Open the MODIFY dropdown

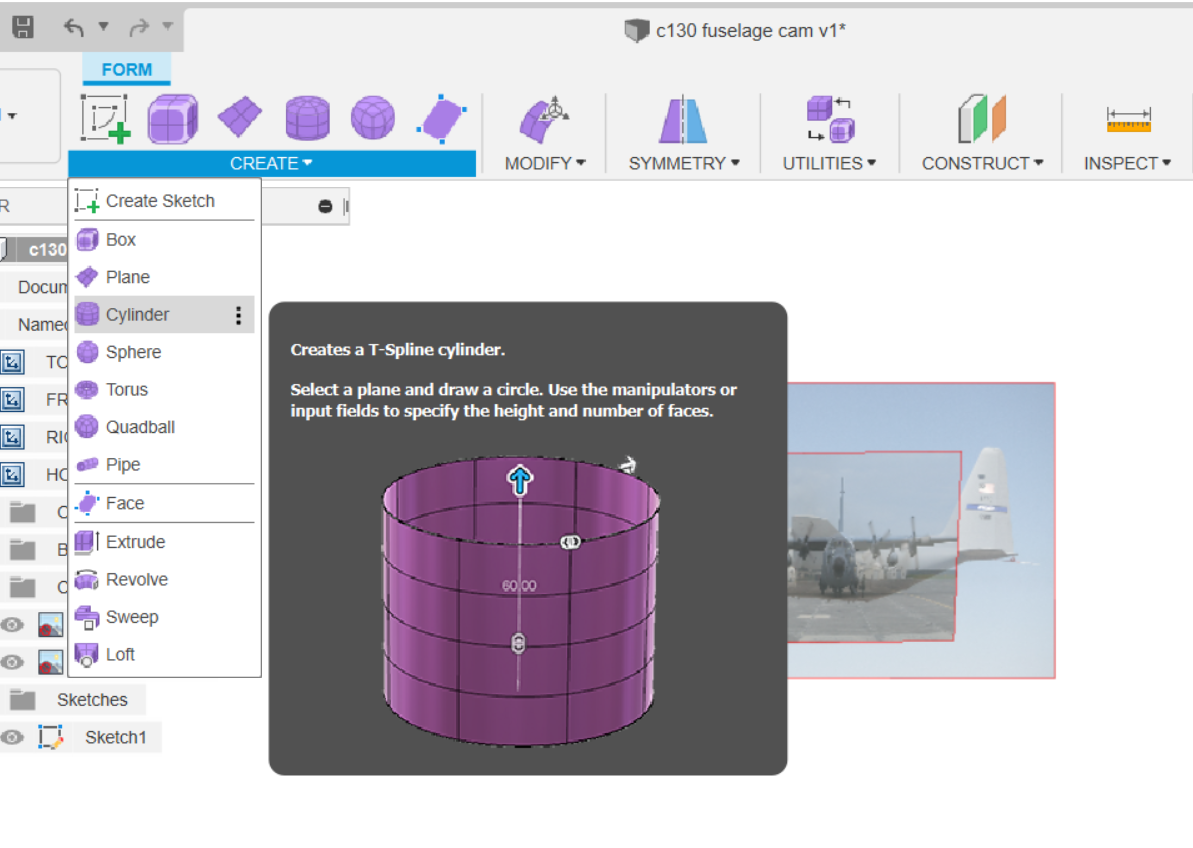tap(543, 163)
